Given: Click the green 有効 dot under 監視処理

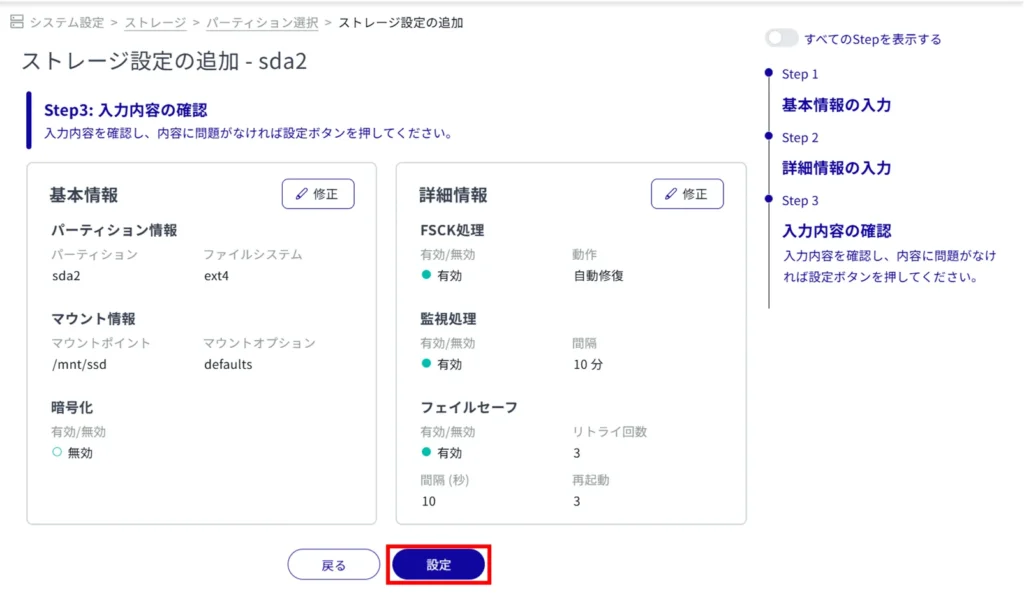Looking at the screenshot, I should pos(426,364).
